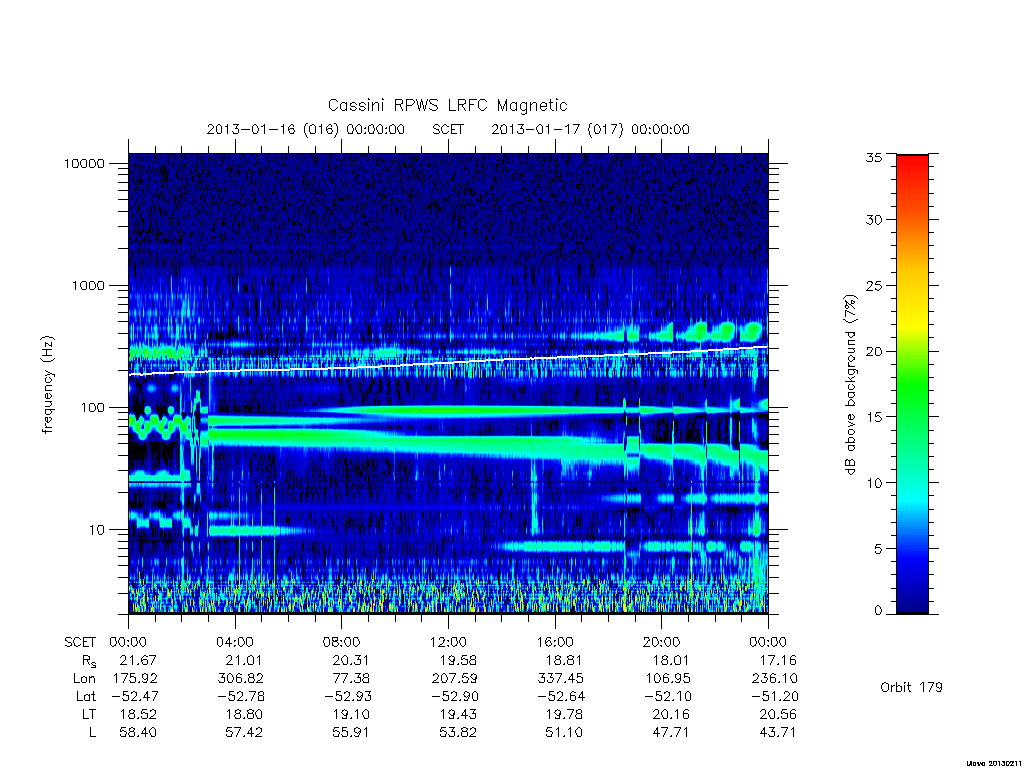Image resolution: width=1024 pixels, height=768 pixels.
Task: Click the 16:00 time axis label
Action: [x=555, y=642]
